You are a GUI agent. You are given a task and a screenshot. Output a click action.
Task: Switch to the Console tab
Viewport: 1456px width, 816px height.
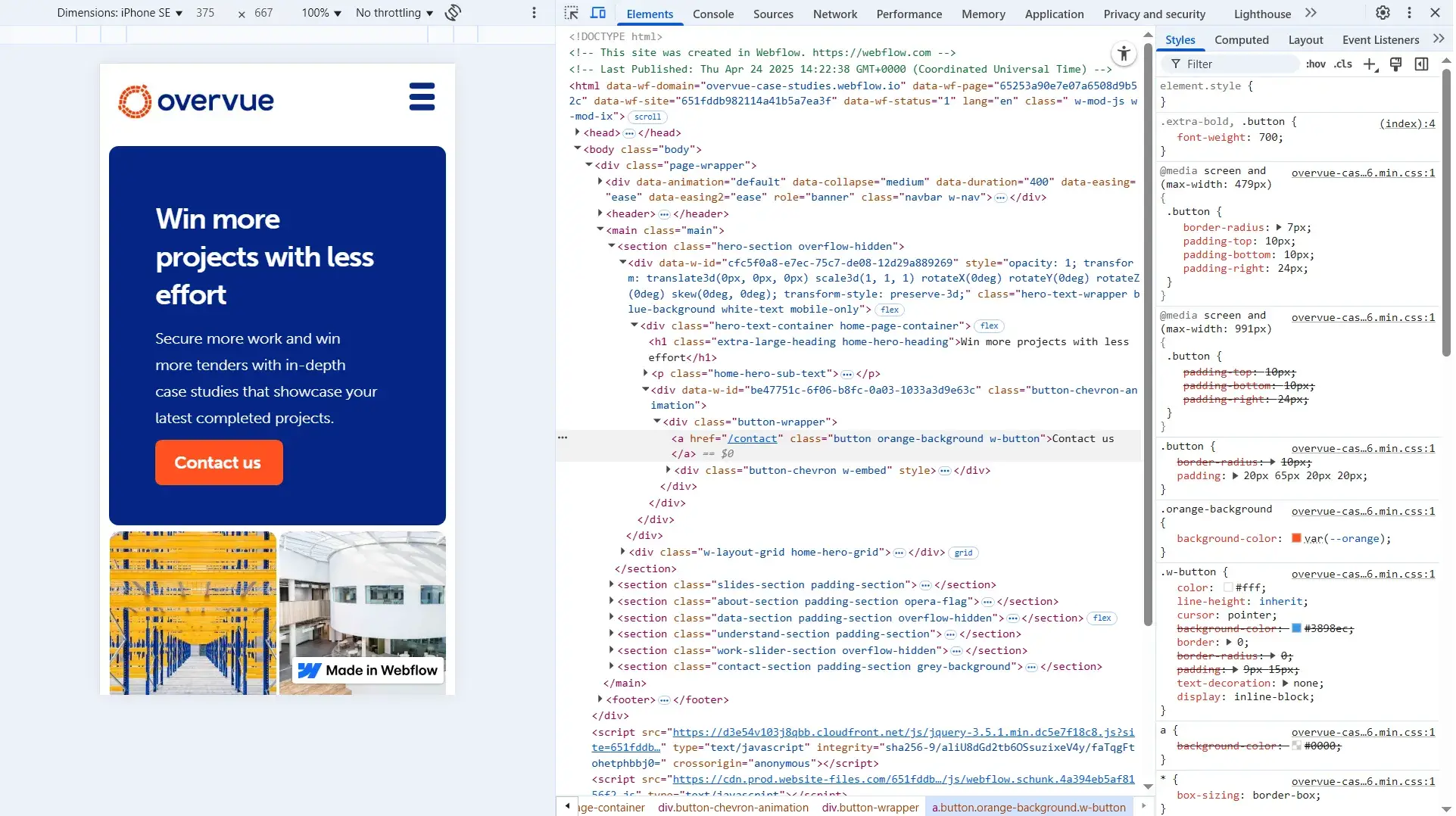point(713,14)
